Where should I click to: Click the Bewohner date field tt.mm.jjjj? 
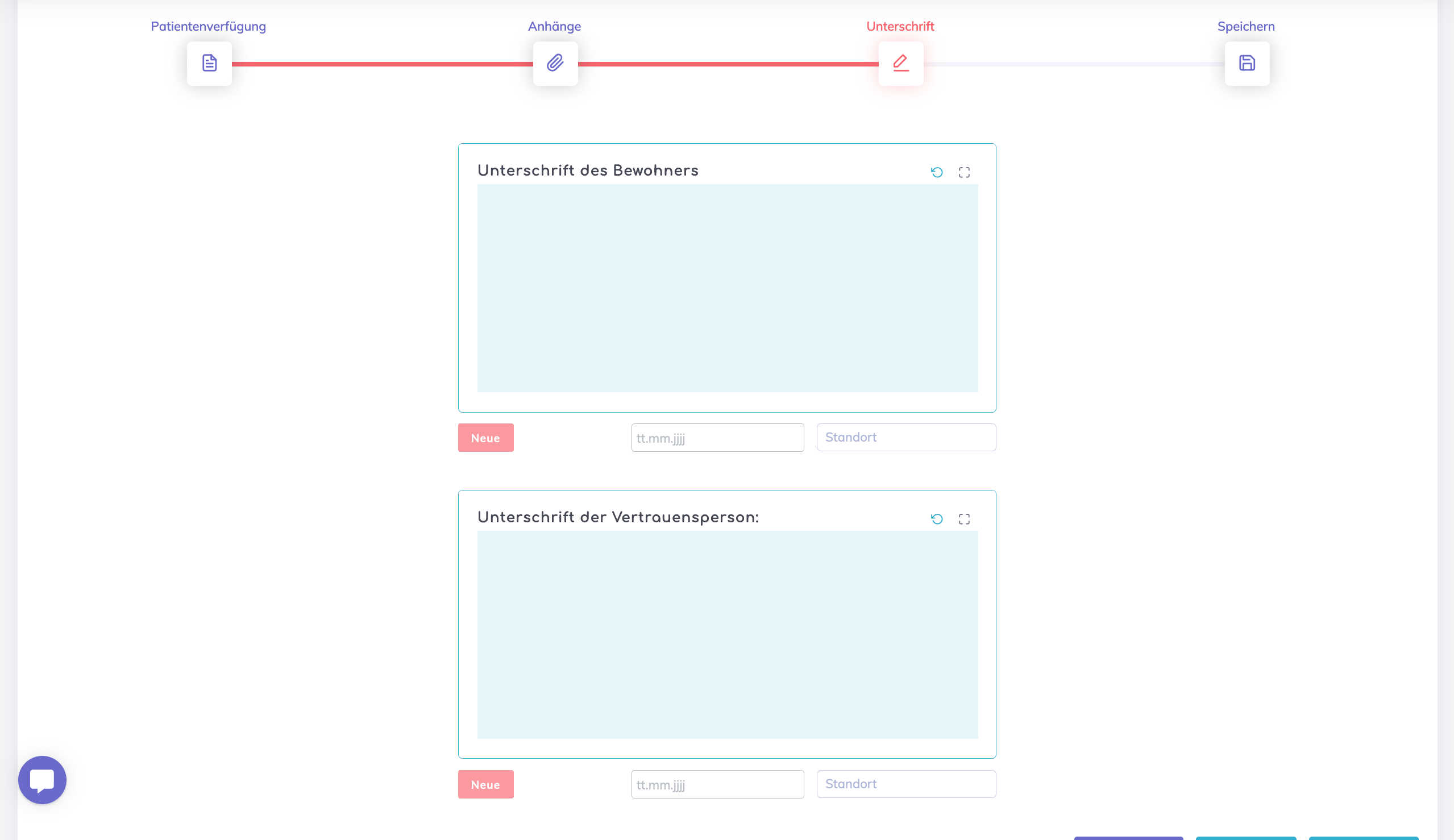coord(717,438)
